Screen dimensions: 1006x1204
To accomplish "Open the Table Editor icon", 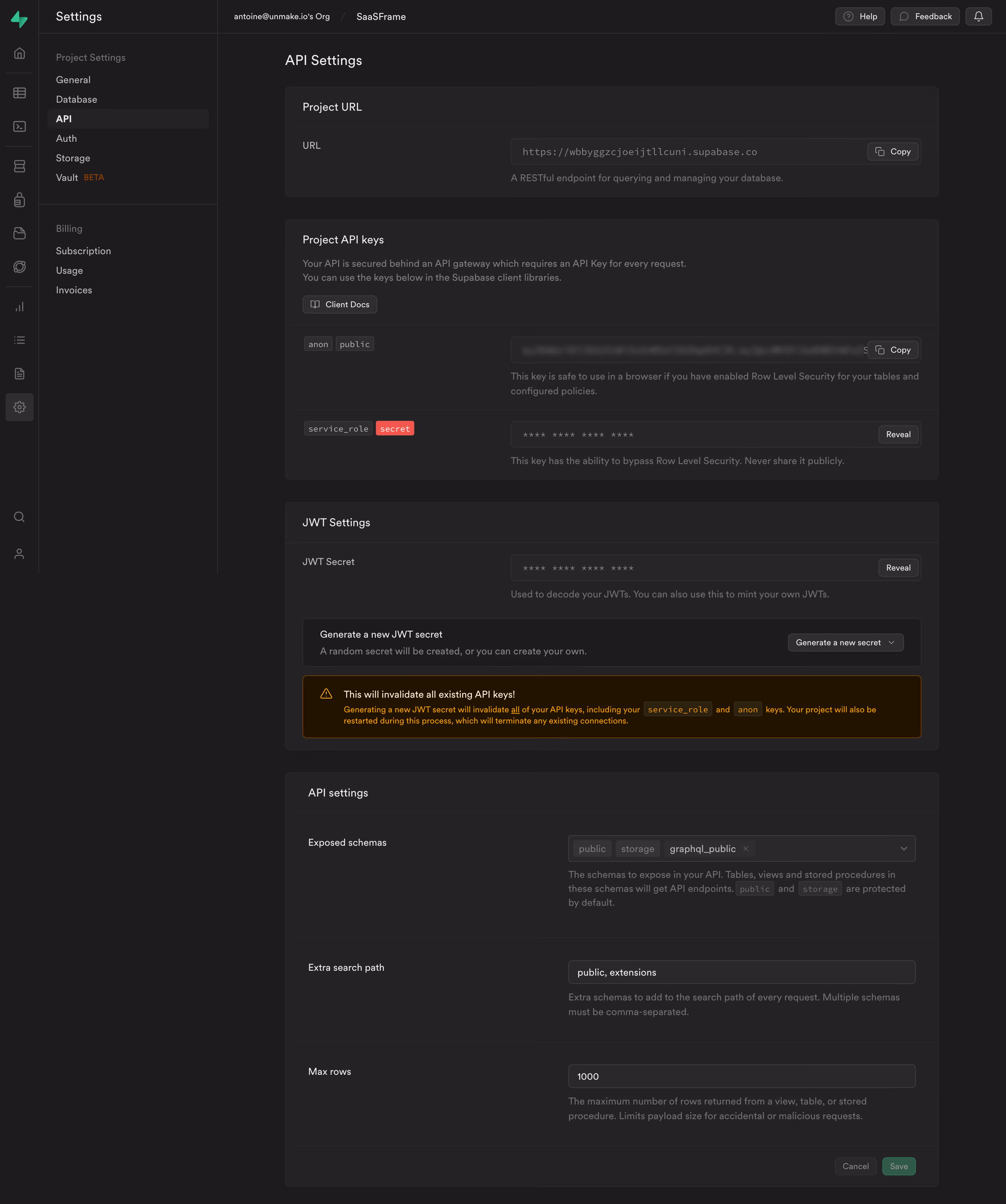I will click(20, 93).
